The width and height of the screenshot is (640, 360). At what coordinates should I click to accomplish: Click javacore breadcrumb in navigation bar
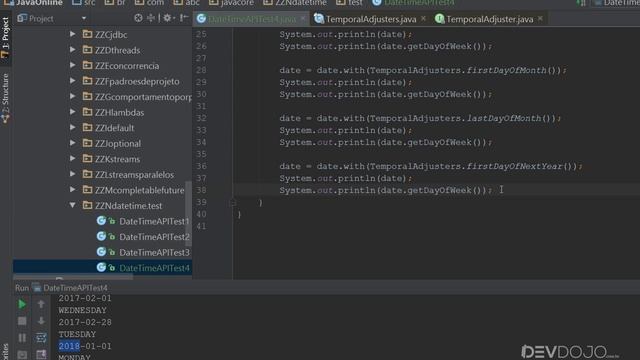231,3
